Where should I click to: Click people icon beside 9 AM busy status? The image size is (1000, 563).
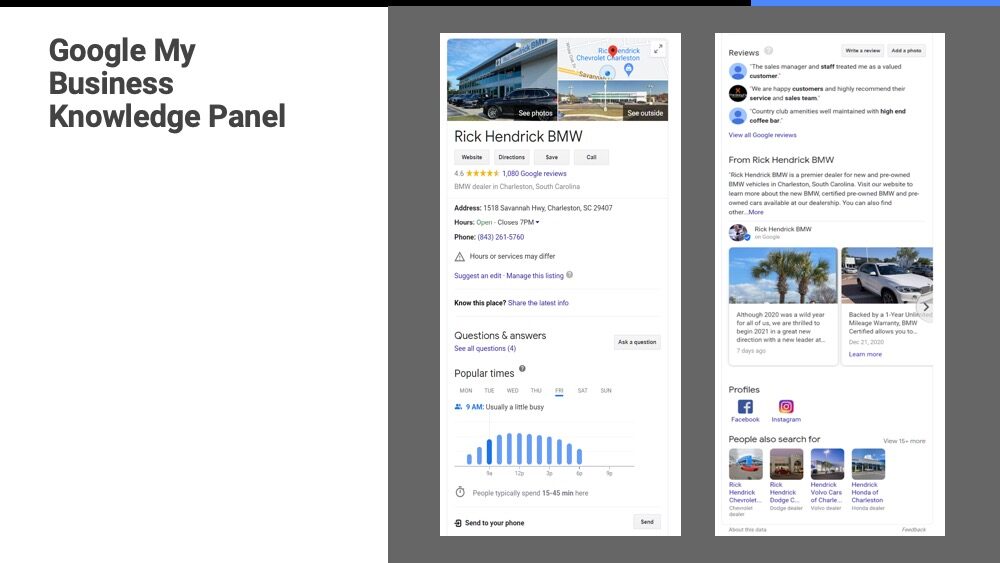(x=458, y=407)
